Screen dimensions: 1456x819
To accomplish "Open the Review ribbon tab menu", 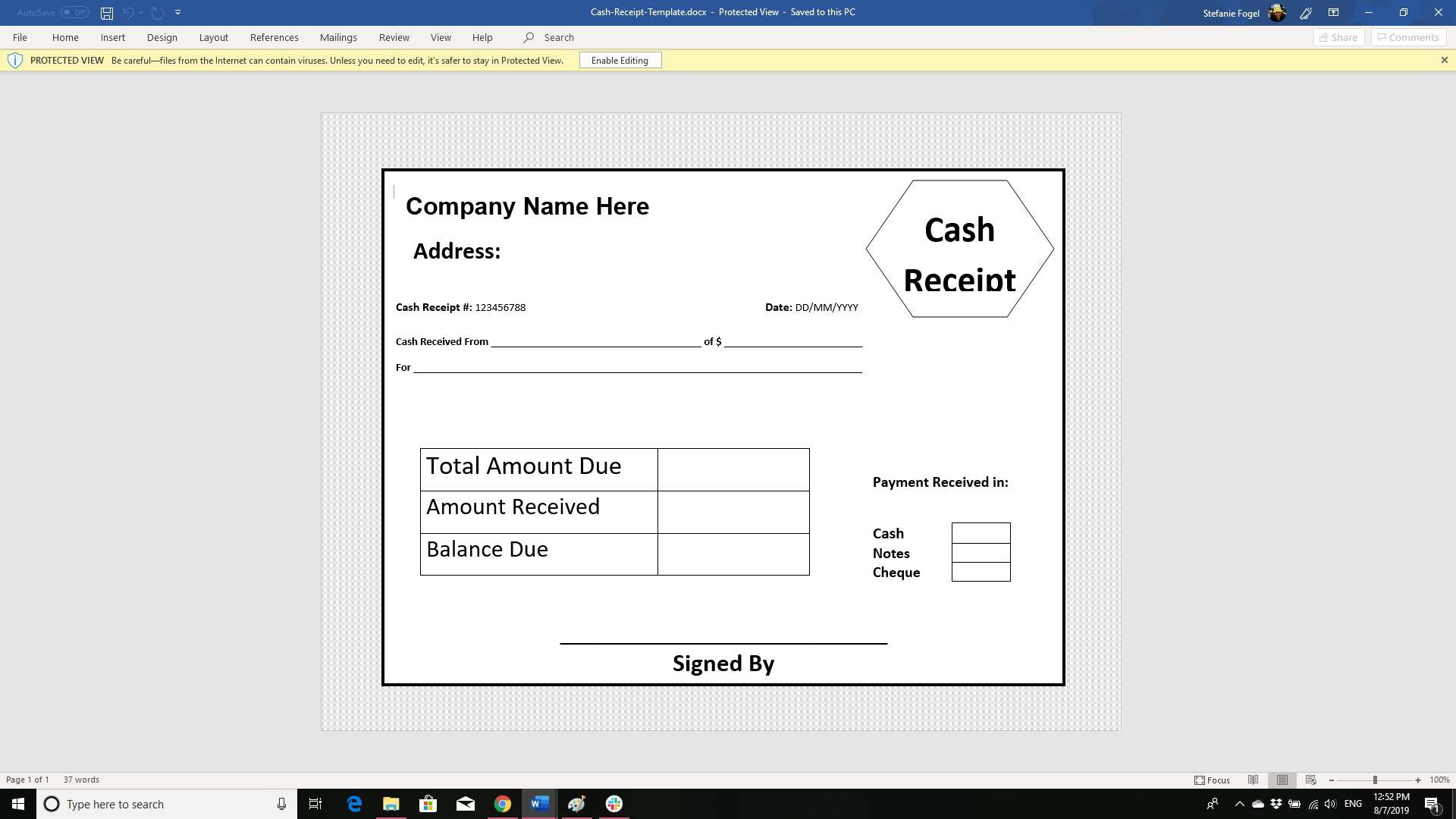I will coord(393,37).
